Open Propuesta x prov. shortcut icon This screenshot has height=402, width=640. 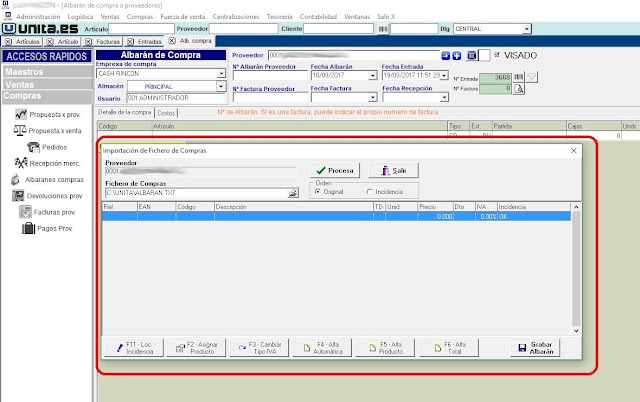[x=19, y=116]
